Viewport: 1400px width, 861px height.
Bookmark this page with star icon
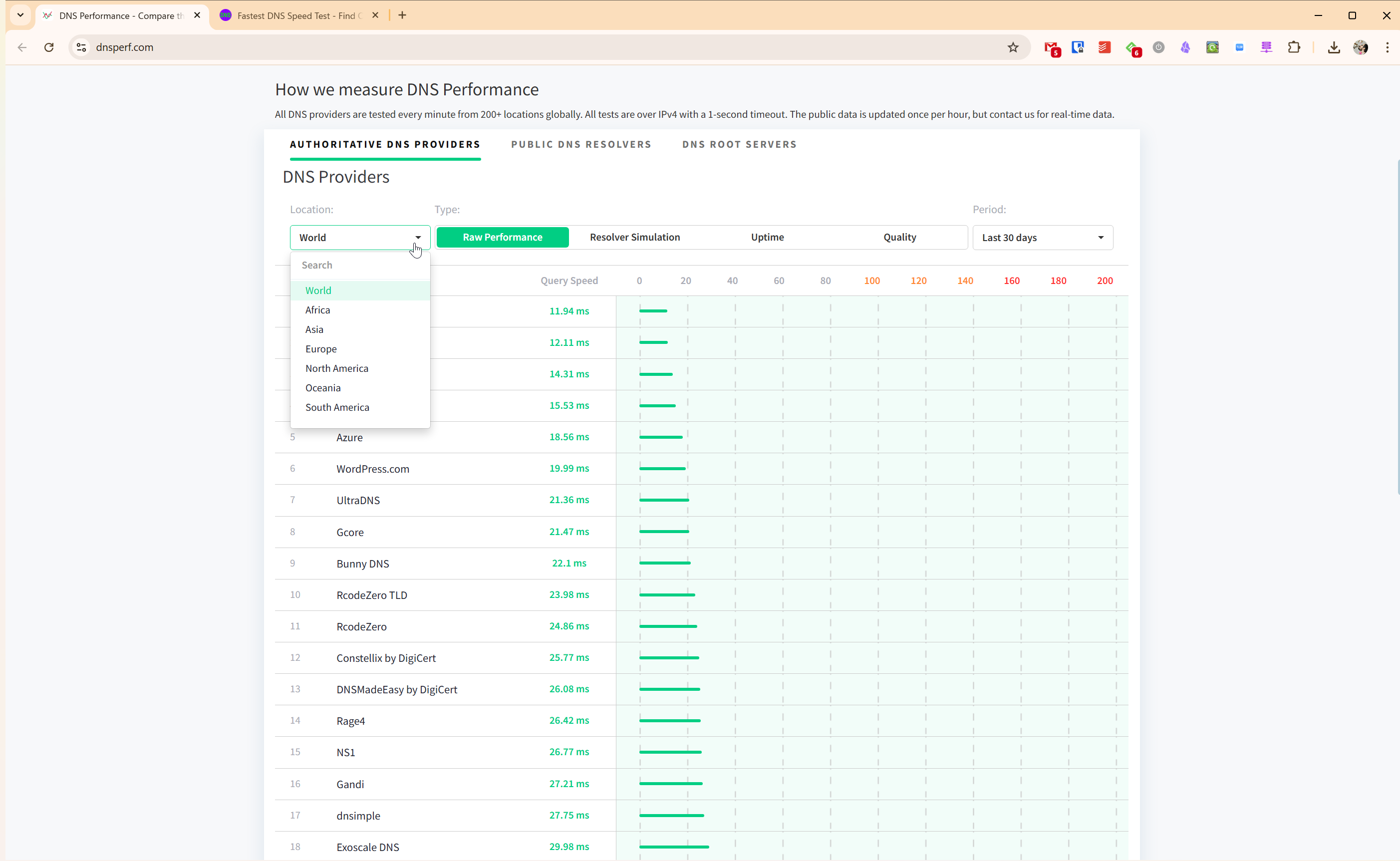tap(1013, 47)
